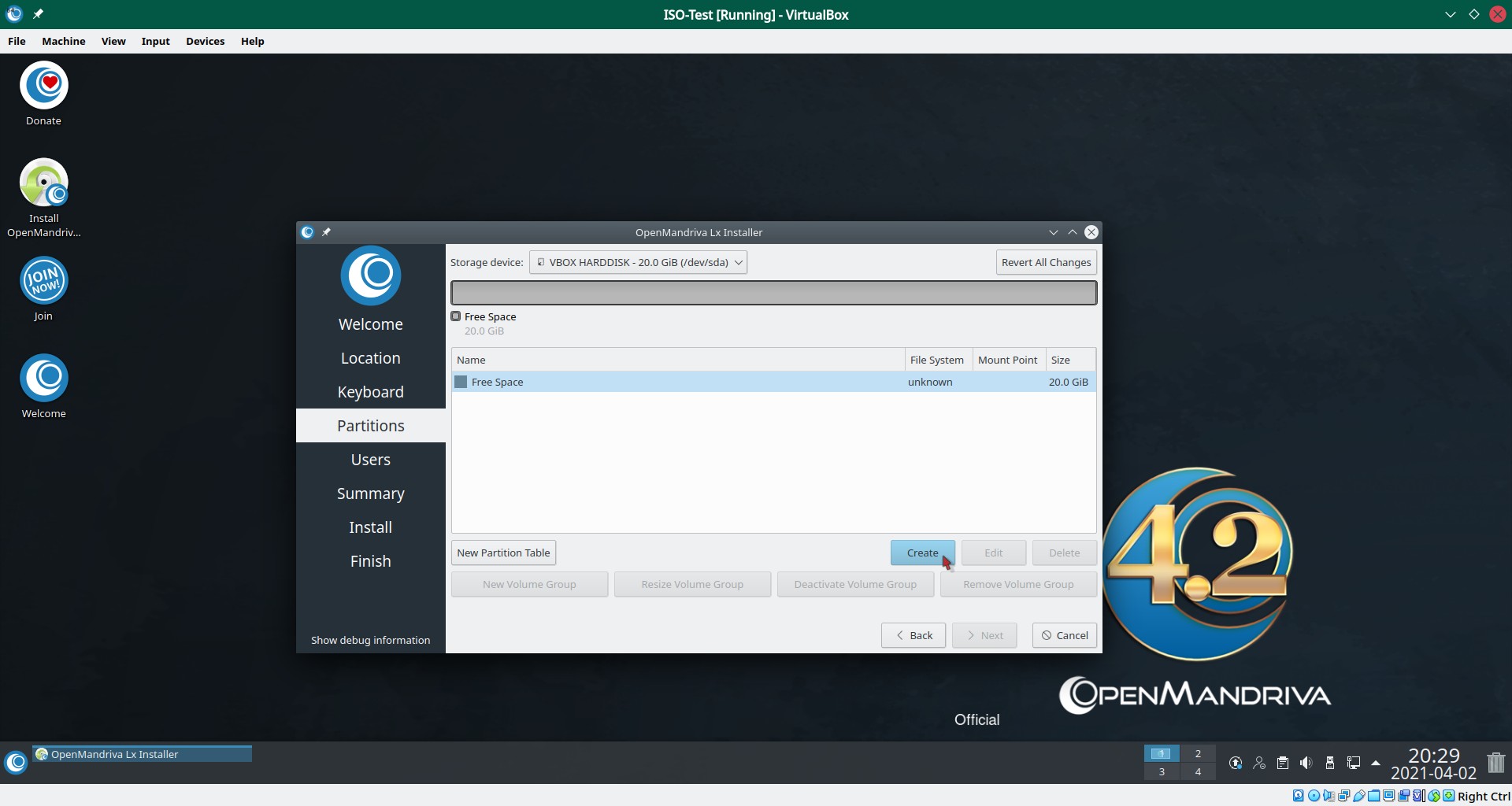This screenshot has height=806, width=1512.
Task: Click the VirtualBox title bar down chevron
Action: [x=1451, y=14]
